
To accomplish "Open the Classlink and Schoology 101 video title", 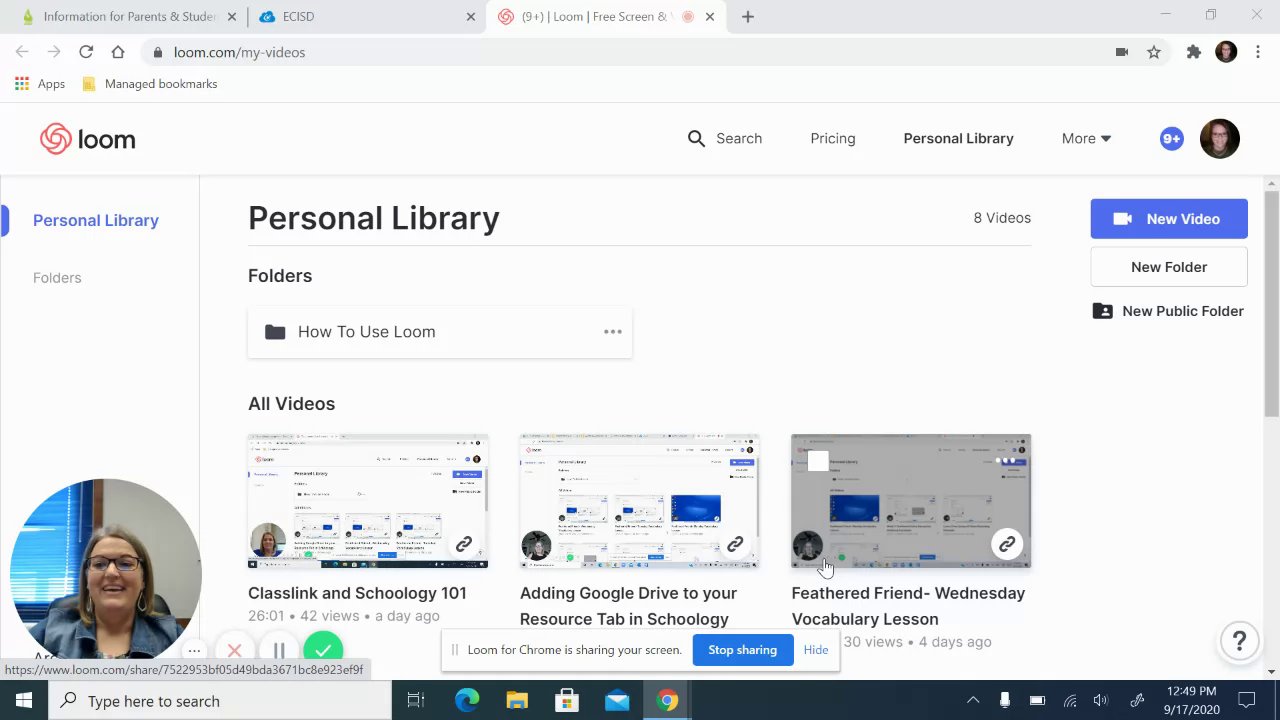I will (x=357, y=593).
